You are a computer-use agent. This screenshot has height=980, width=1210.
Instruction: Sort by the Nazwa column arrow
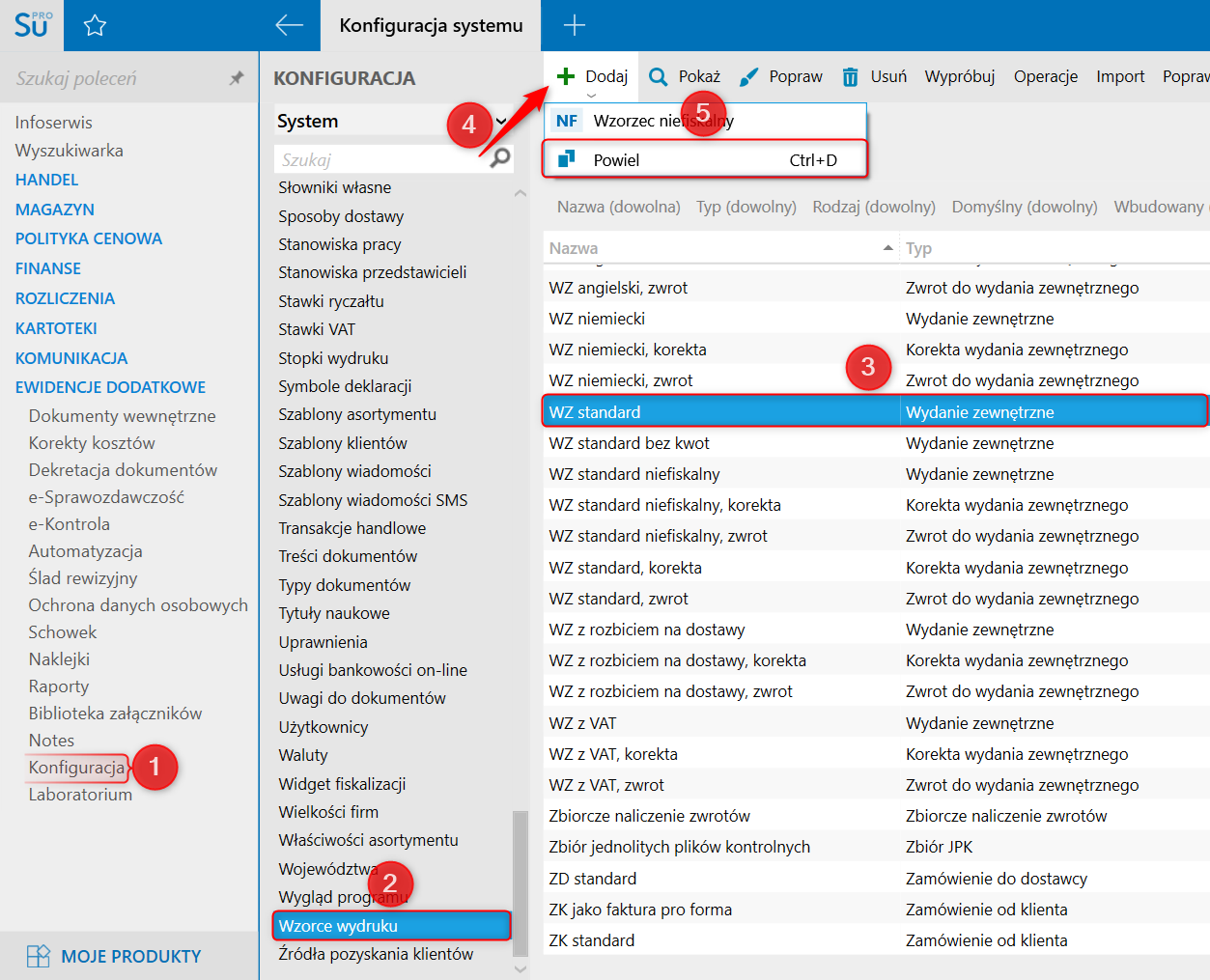[887, 248]
